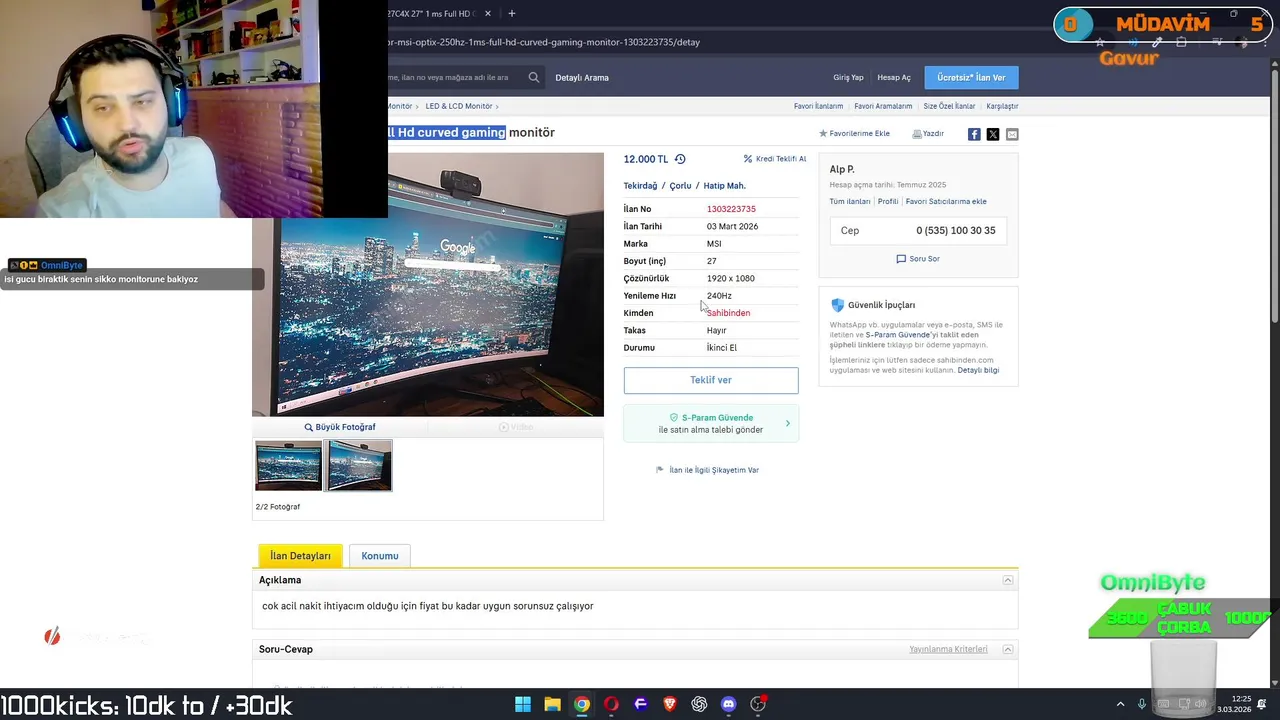The image size is (1280, 720).
Task: Open Yayınlanma Kriterleri link
Action: tap(948, 649)
